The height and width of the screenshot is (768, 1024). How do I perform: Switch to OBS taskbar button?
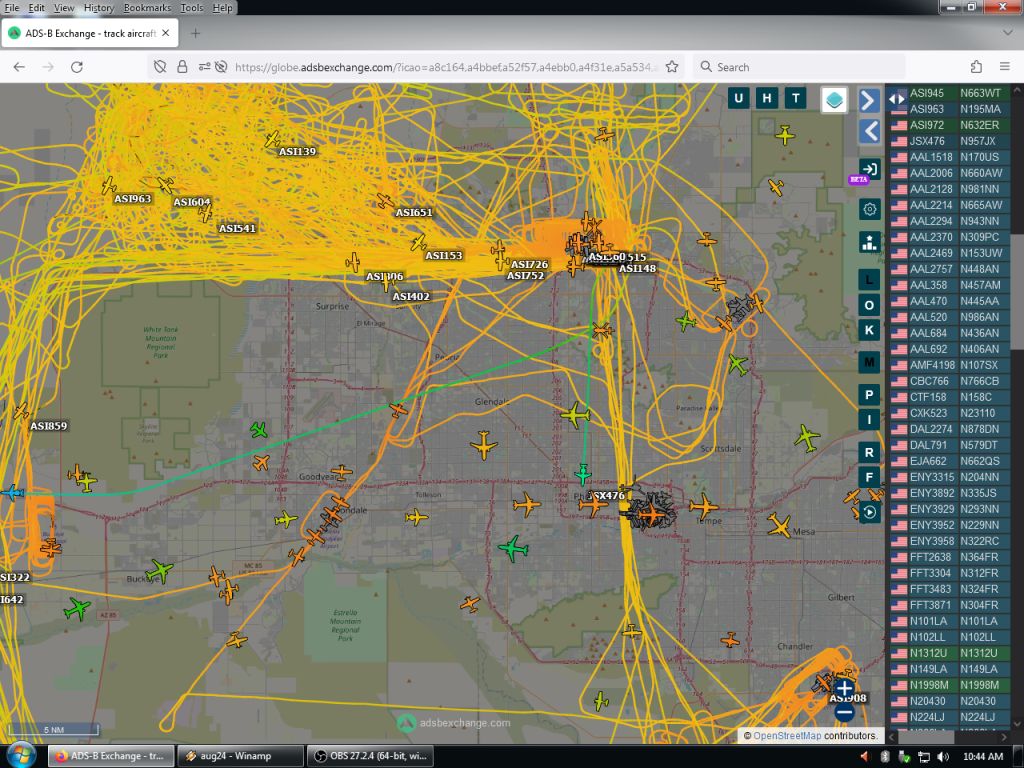pos(369,756)
